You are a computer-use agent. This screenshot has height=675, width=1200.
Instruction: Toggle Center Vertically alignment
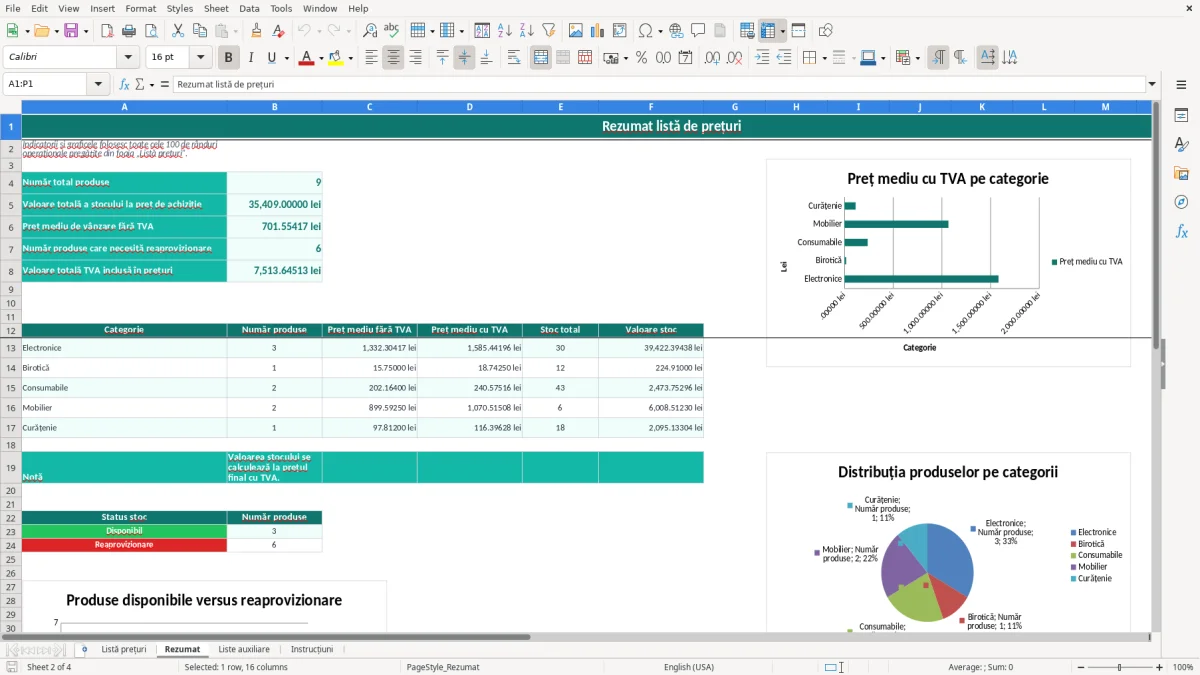coord(464,58)
